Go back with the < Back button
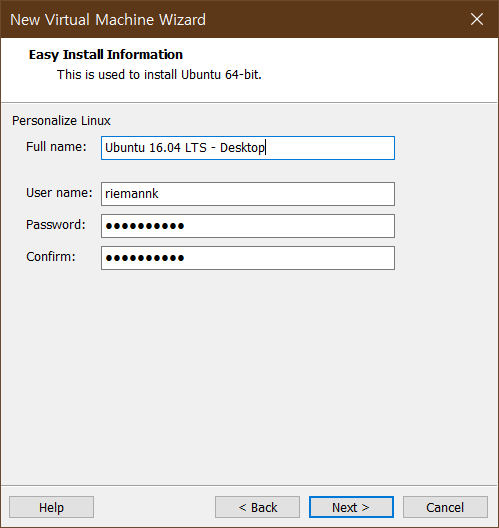This screenshot has height=528, width=499. coord(258,507)
